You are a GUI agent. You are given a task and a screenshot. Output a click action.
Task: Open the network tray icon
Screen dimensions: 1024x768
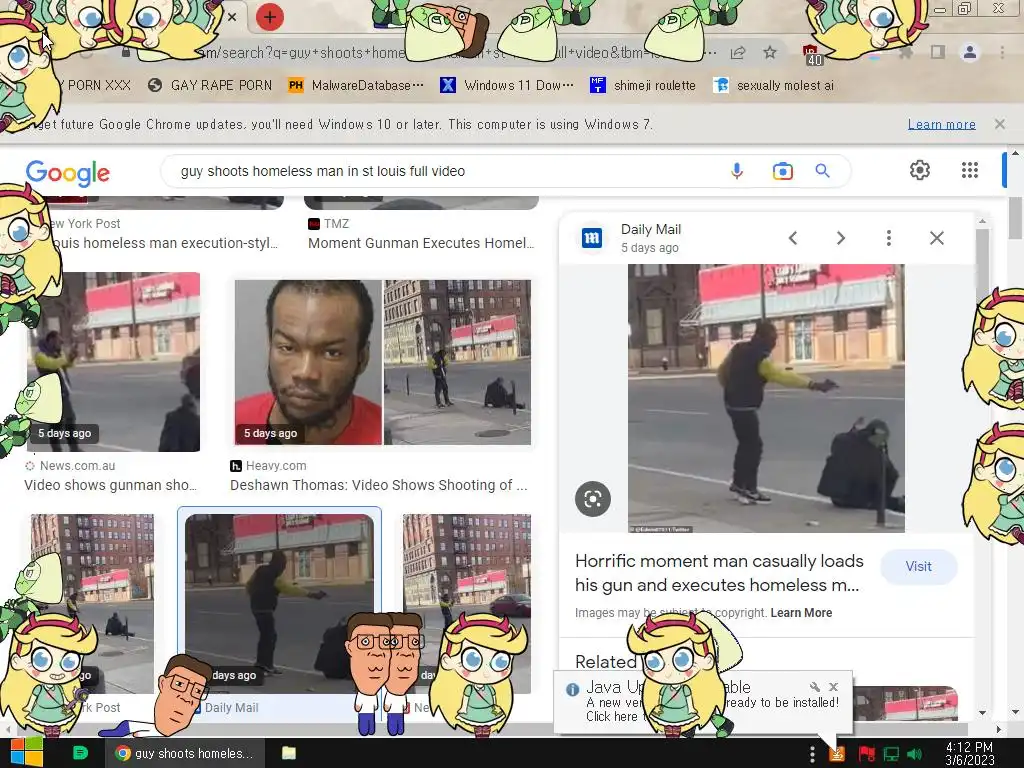[891, 754]
